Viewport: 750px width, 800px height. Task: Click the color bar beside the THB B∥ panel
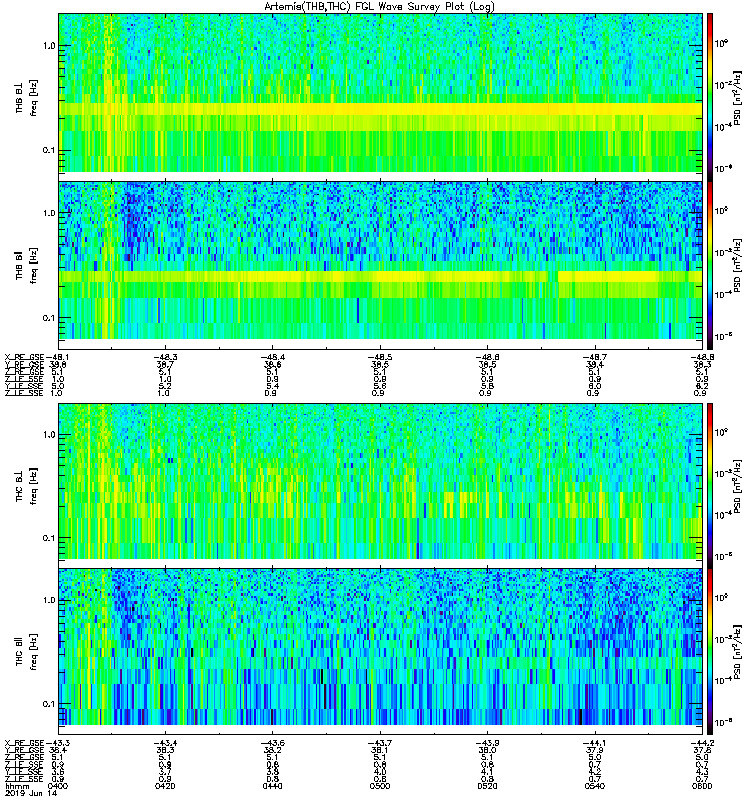[710, 265]
